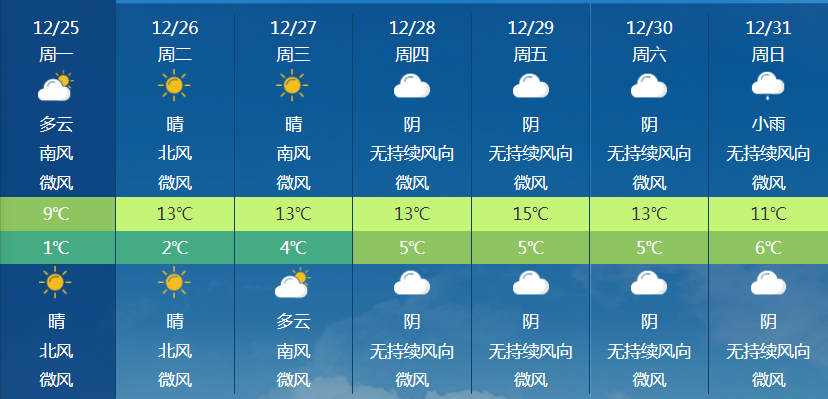Click the sunny daytime icon for 12/27
The image size is (828, 399).
tap(293, 86)
